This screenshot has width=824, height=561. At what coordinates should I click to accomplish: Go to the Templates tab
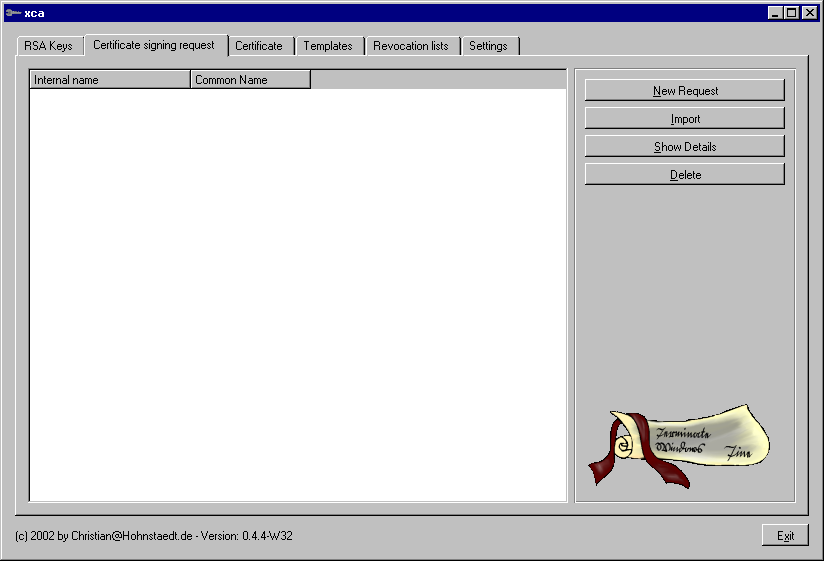click(x=328, y=46)
